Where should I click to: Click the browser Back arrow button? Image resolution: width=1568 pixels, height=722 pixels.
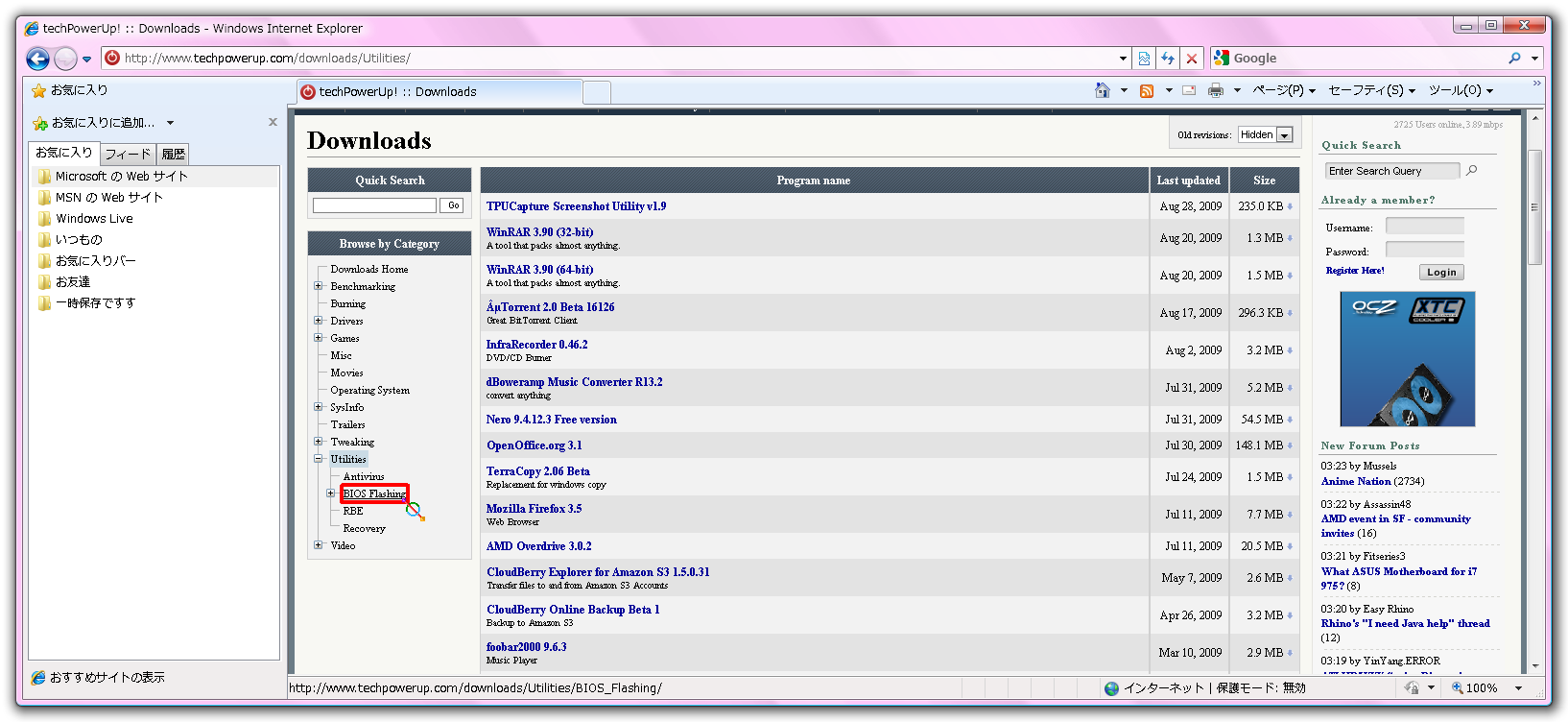coord(37,59)
